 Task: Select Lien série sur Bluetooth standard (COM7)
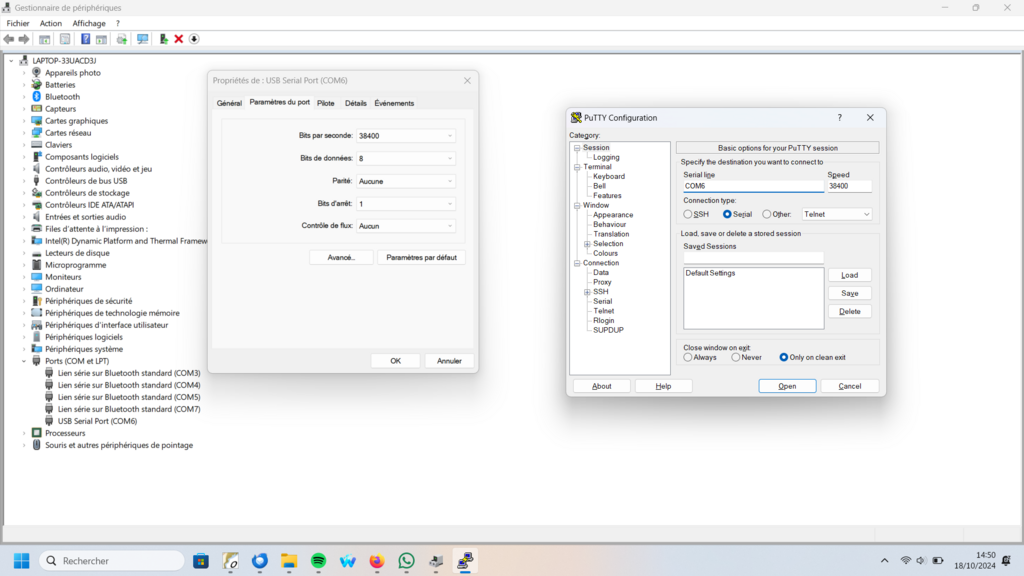tap(129, 409)
